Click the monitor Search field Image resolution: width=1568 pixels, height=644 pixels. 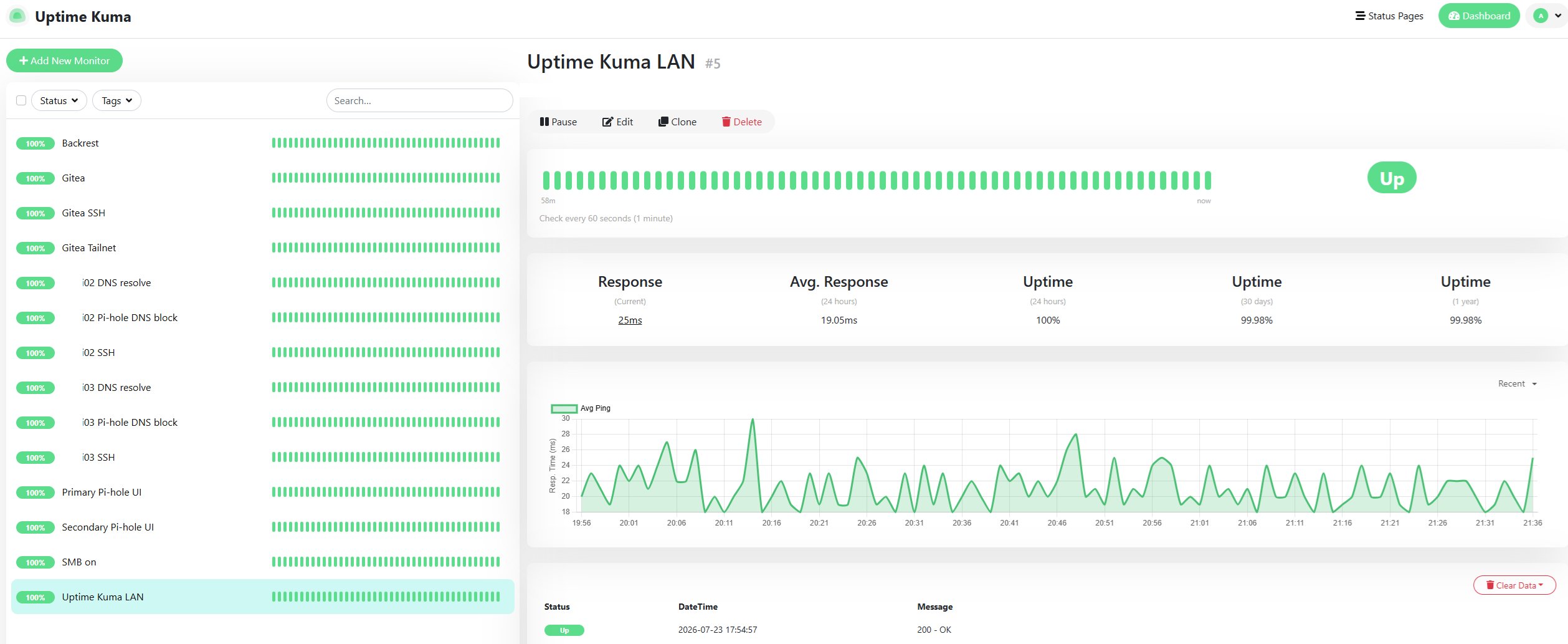click(419, 100)
